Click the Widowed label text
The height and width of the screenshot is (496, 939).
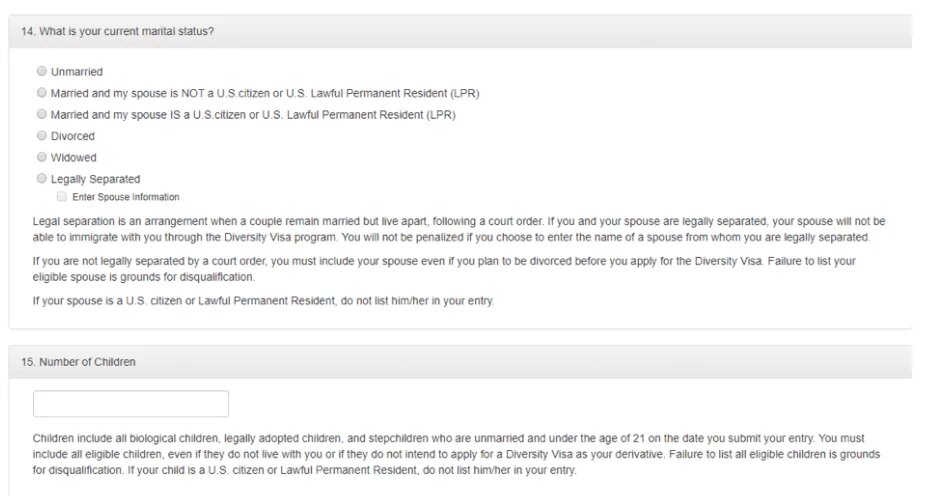(74, 158)
